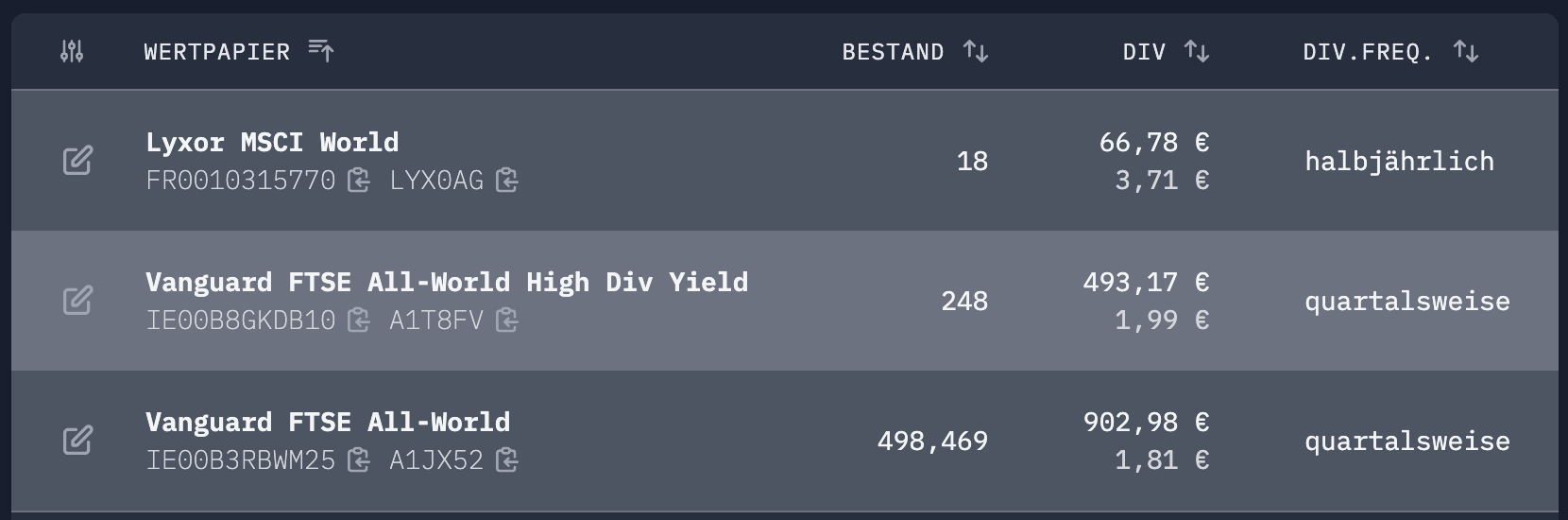1568x520 pixels.
Task: Copy the A1T8FV code
Action: pyautogui.click(x=507, y=321)
